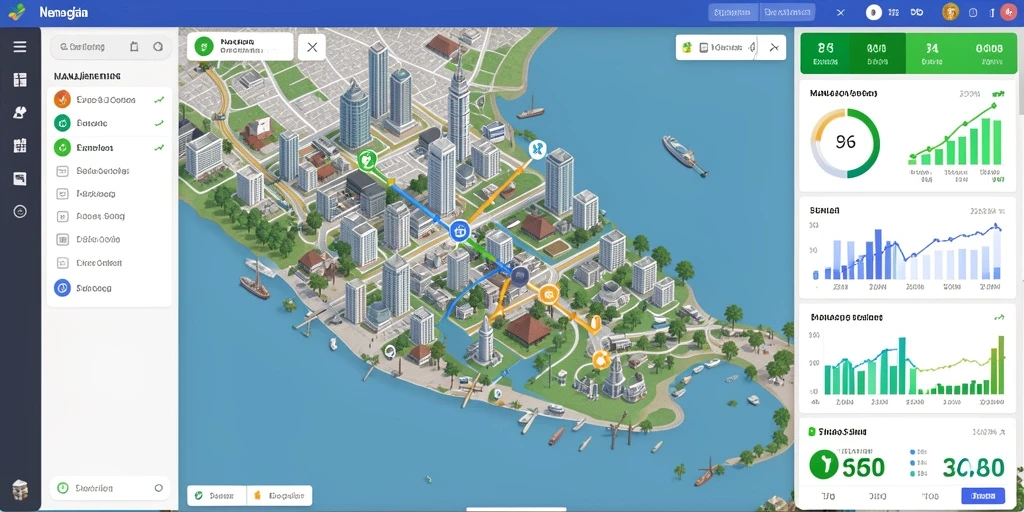Expand the arrow in the upper-right map card
The height and width of the screenshot is (512, 1024).
click(x=752, y=47)
